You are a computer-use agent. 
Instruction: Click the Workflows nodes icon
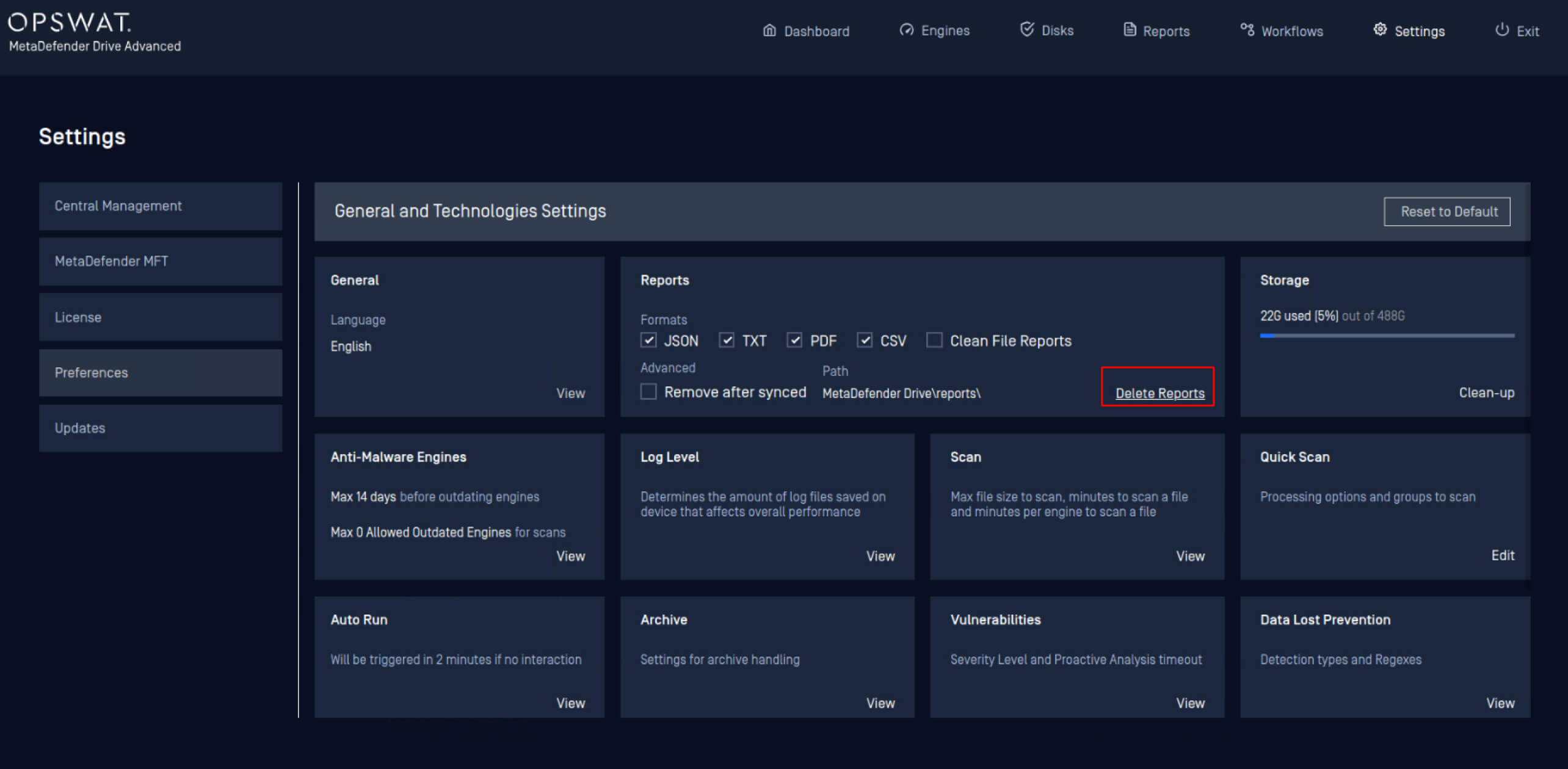tap(1247, 30)
